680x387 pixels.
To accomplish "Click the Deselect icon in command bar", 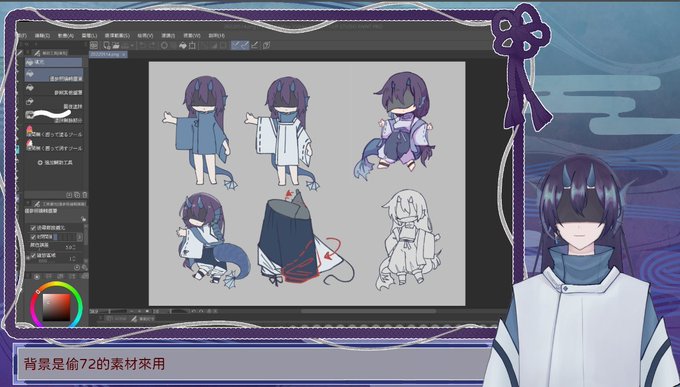I will pos(204,46).
